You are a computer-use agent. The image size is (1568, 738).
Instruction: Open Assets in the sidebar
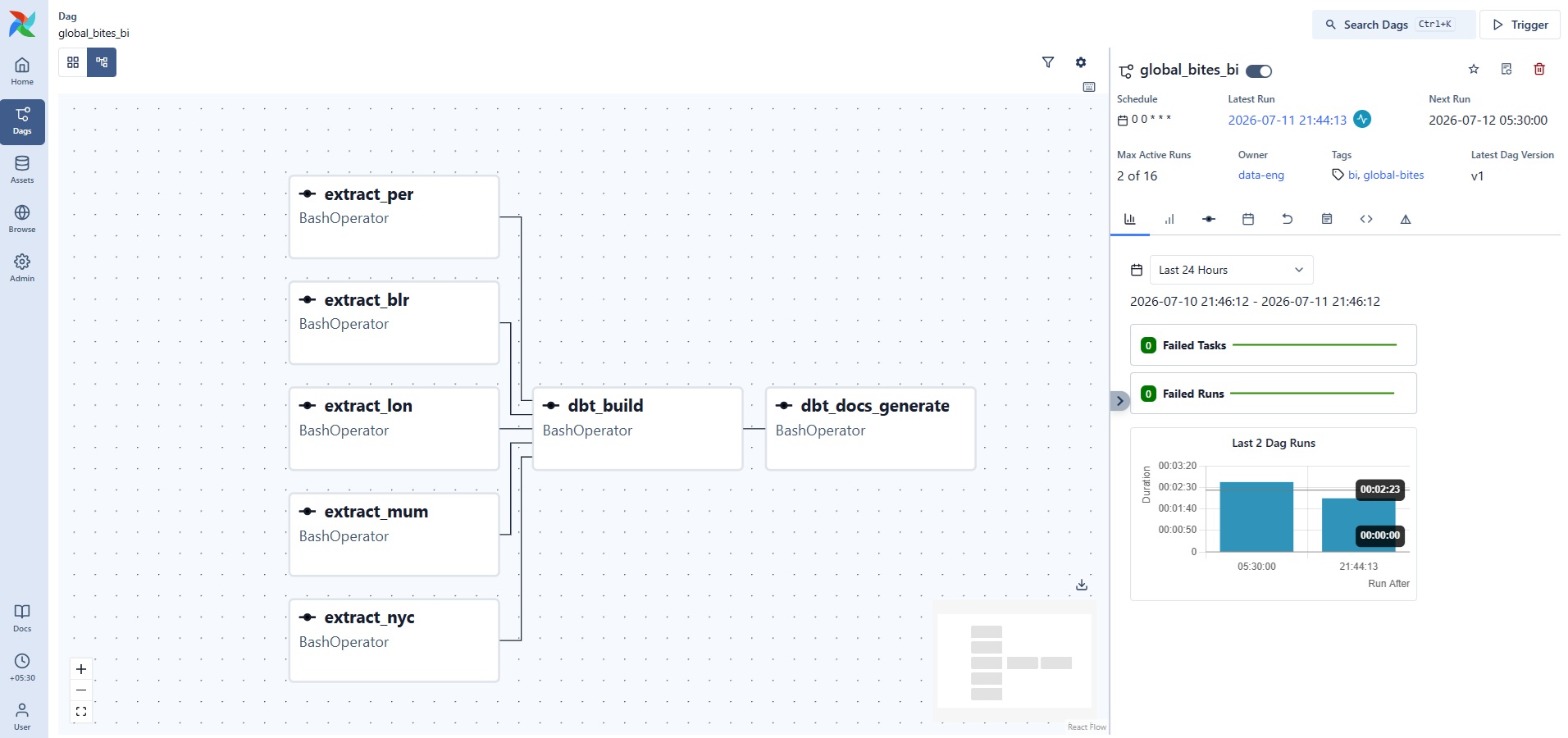[22, 170]
